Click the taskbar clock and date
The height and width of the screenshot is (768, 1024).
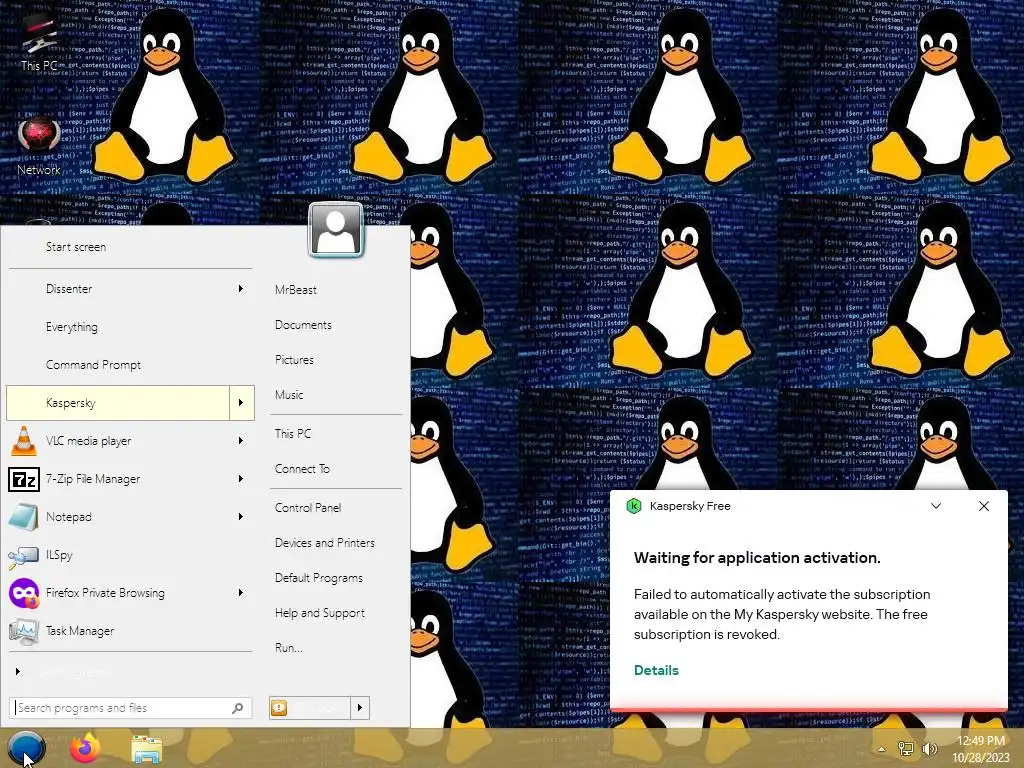tap(980, 749)
